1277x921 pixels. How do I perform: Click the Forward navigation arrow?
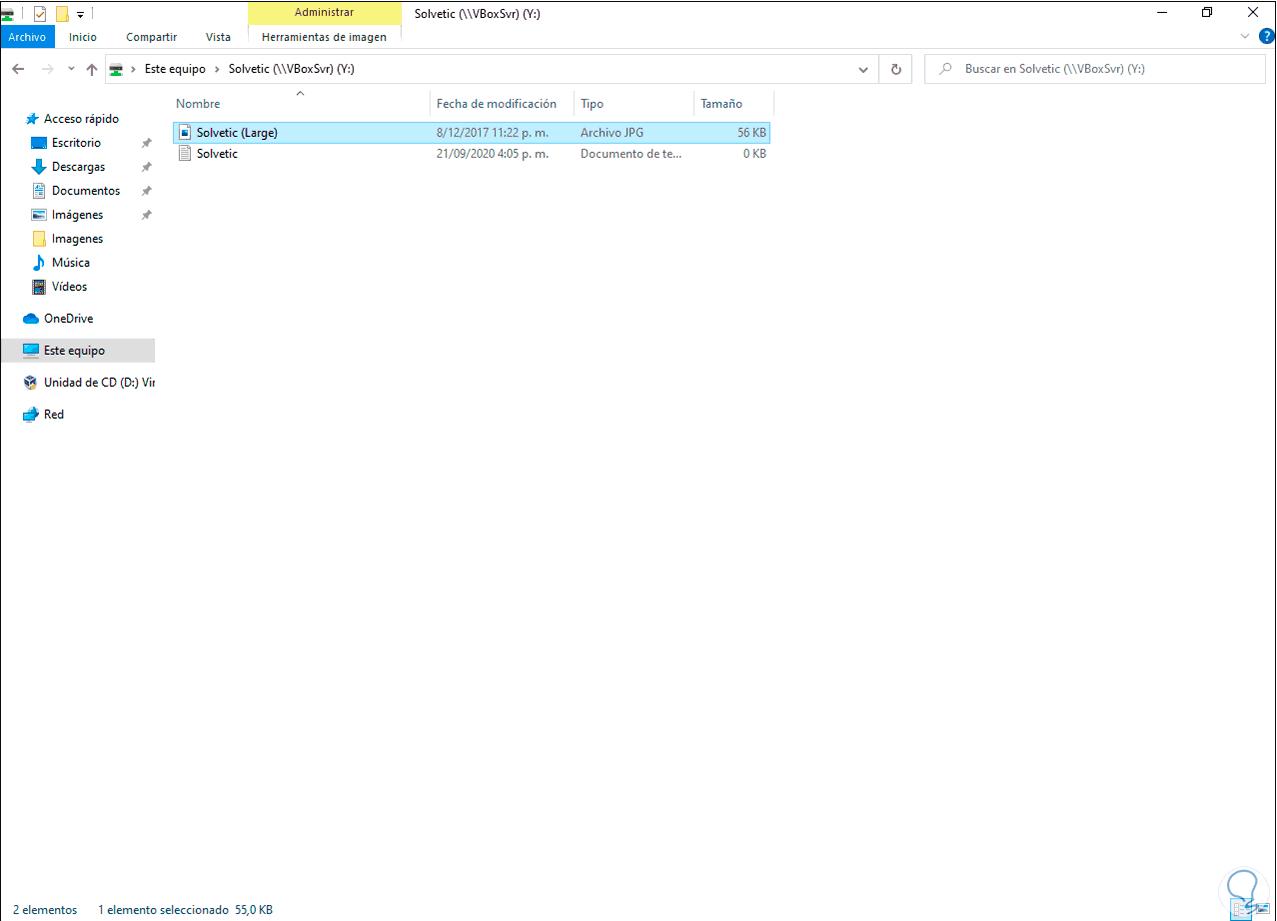[47, 69]
